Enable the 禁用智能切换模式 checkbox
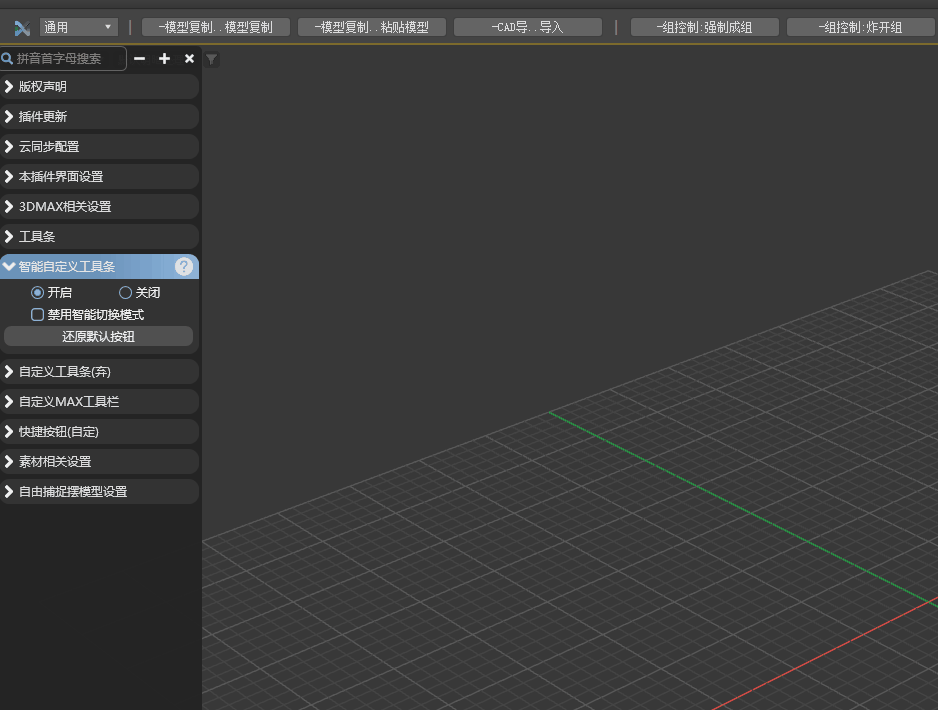The image size is (938, 710). pos(38,315)
